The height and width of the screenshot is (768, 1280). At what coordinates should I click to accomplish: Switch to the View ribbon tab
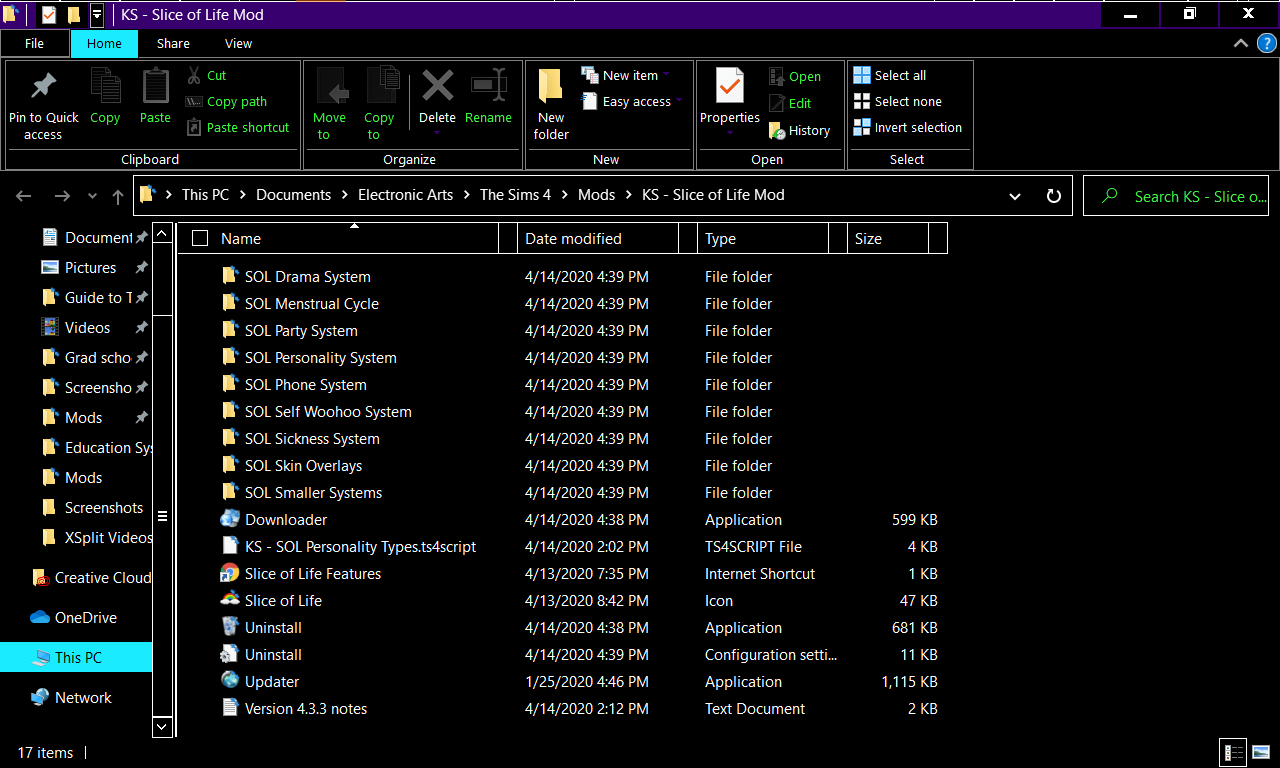pyautogui.click(x=238, y=43)
